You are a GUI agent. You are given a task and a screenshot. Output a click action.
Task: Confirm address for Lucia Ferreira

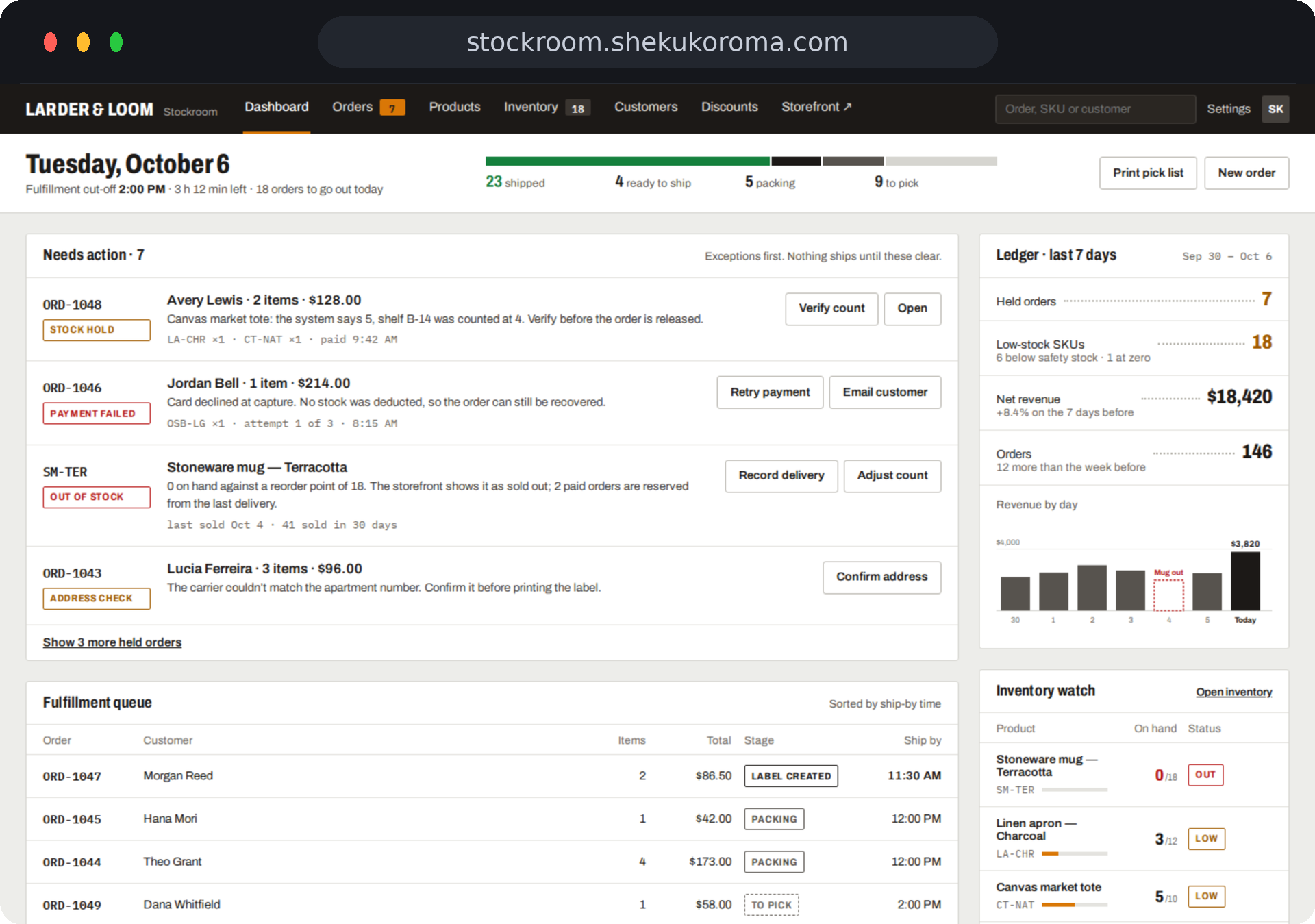pos(881,577)
